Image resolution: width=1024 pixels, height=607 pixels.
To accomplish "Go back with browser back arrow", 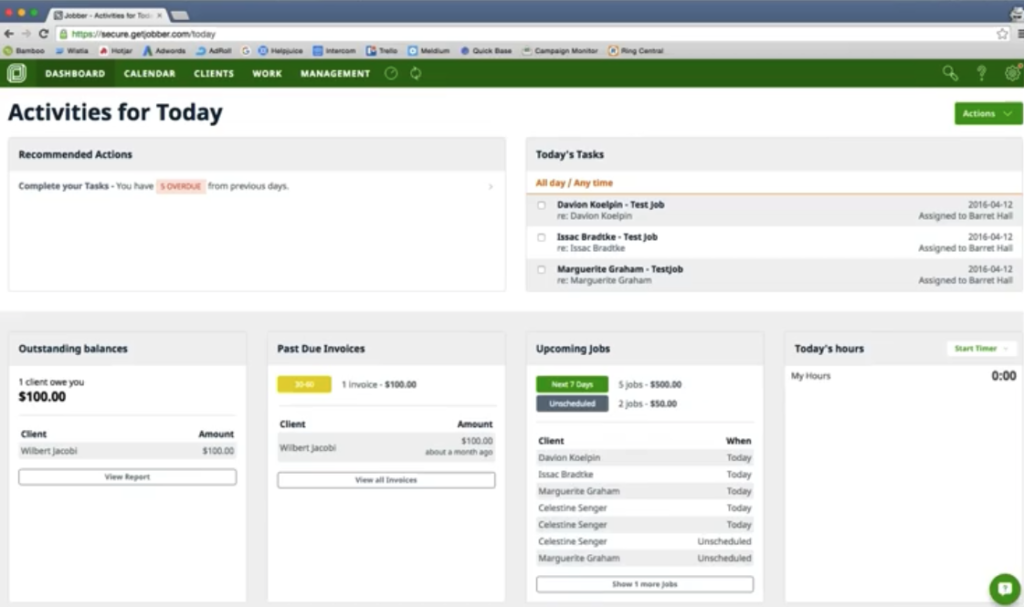I will click(8, 33).
